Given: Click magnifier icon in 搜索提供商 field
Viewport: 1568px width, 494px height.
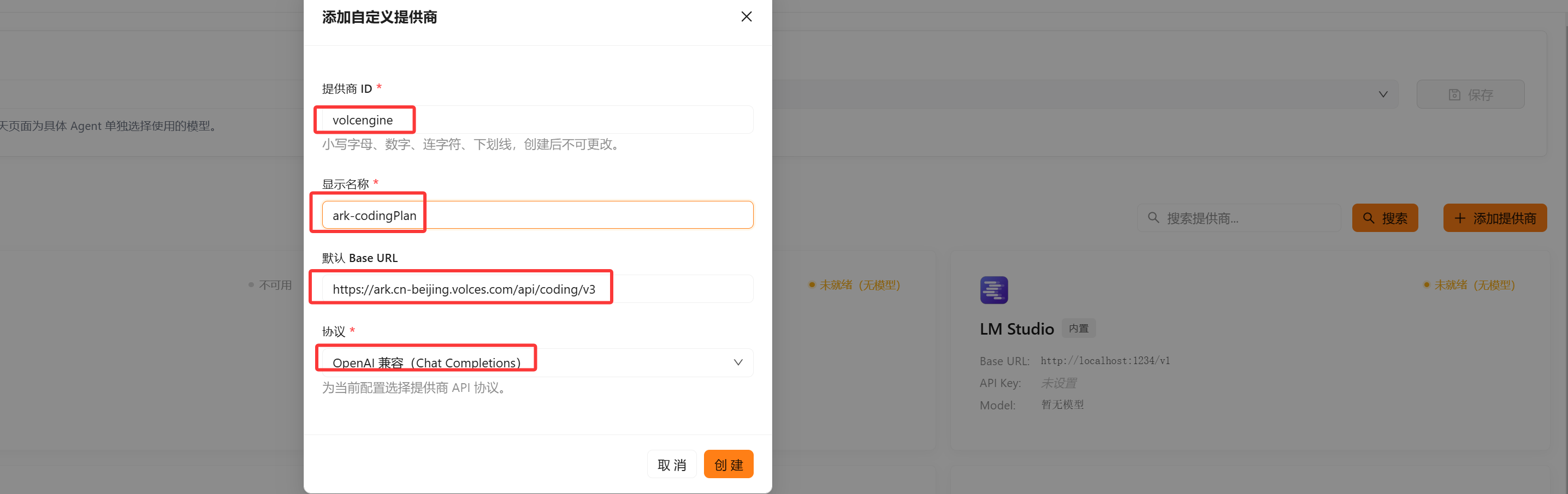Looking at the screenshot, I should coord(1153,218).
